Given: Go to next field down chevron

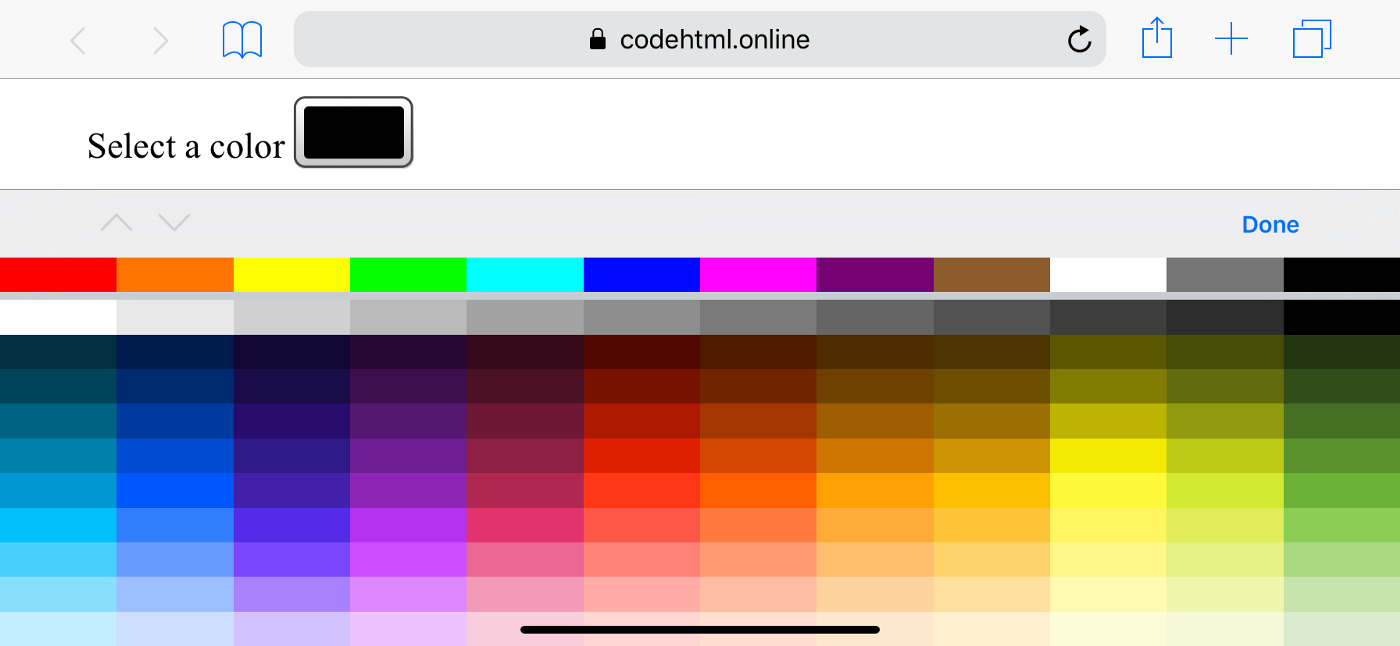Looking at the screenshot, I should pyautogui.click(x=174, y=223).
